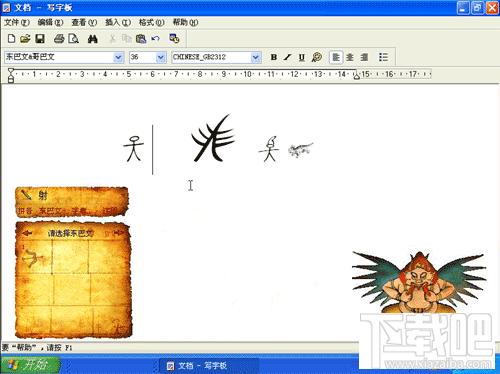Select 东巴文 mode in the Dongba input bar
Screen dimensions: 500x374
[x=51, y=211]
